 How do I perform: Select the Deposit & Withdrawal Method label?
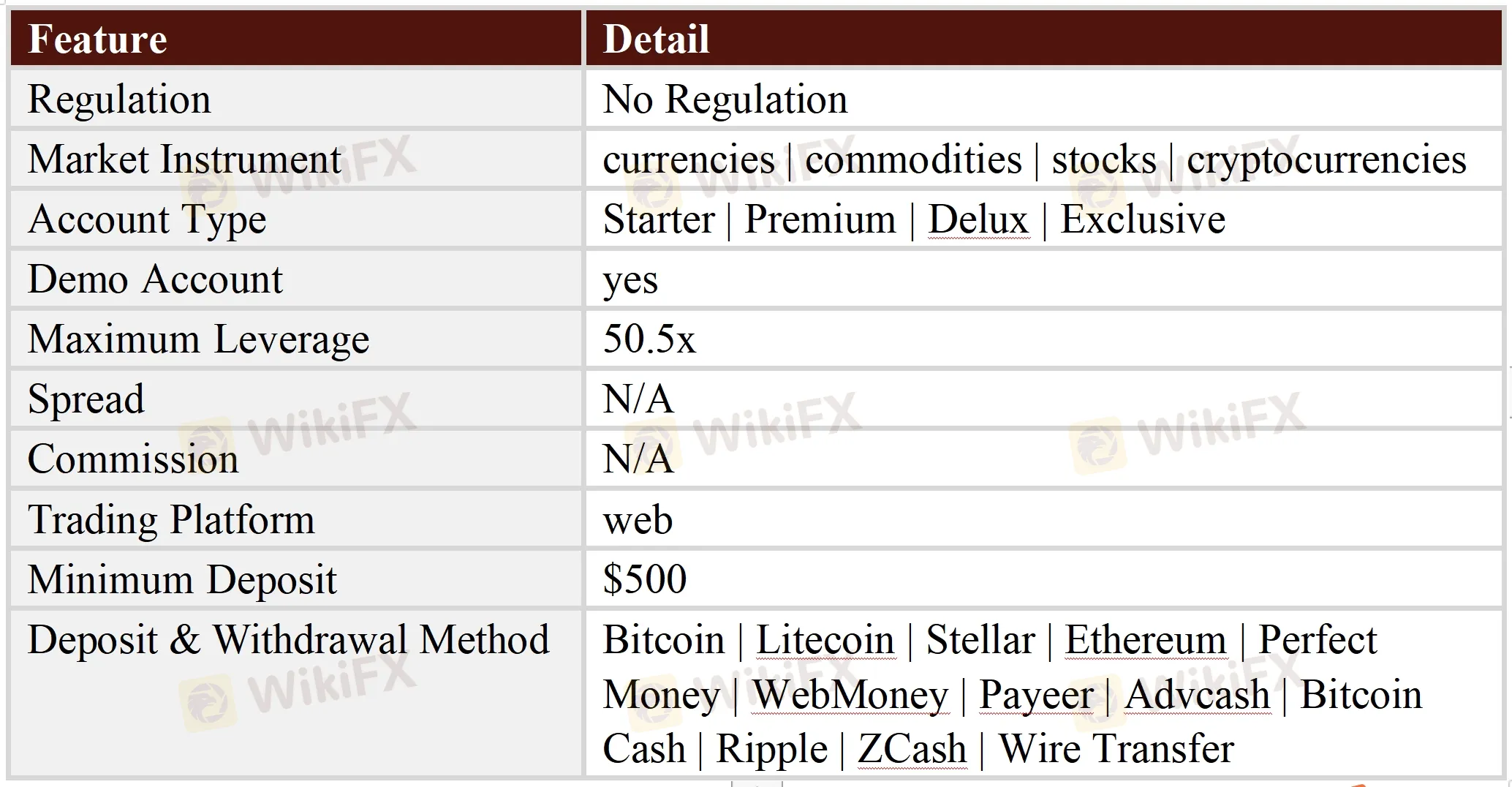288,640
